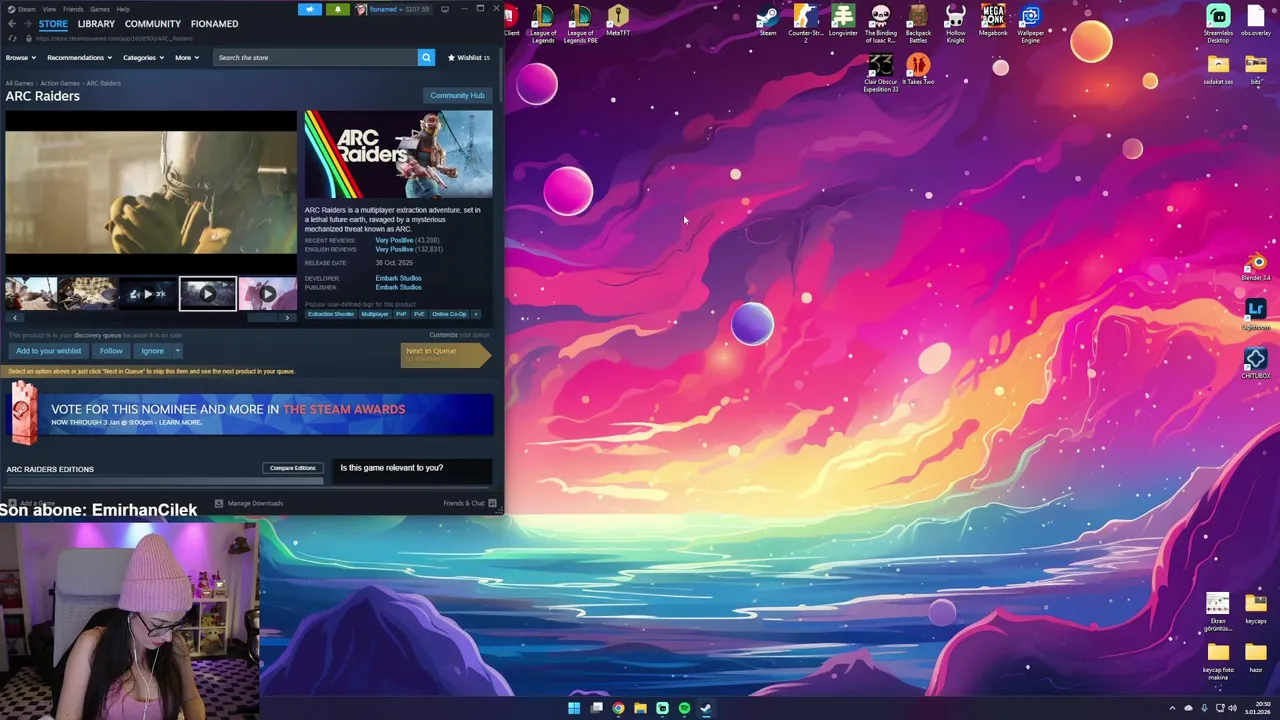
Task: Show more tags with the plus button
Action: pos(476,314)
